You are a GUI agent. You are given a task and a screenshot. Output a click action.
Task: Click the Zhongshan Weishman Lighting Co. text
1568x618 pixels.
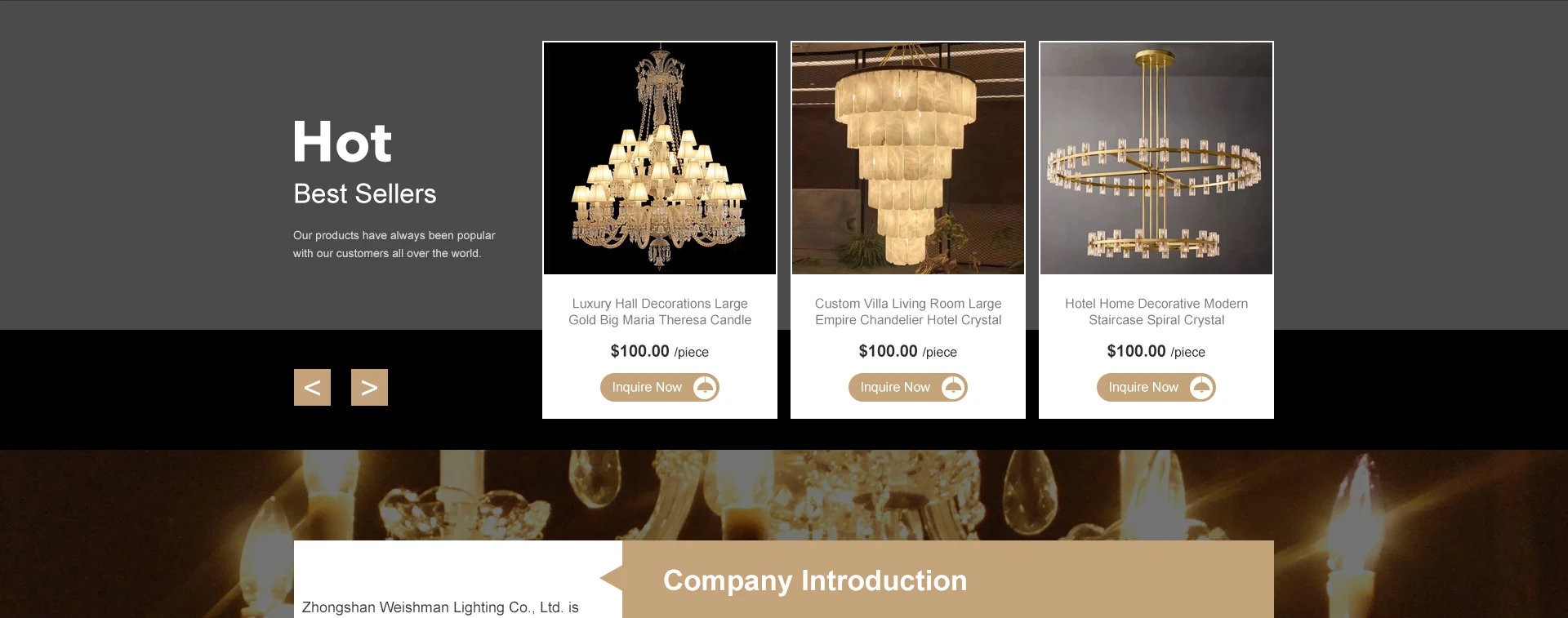[440, 607]
